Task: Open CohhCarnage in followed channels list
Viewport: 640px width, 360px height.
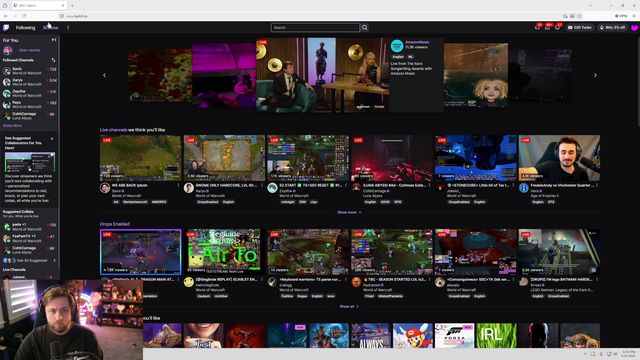Action: (29, 116)
